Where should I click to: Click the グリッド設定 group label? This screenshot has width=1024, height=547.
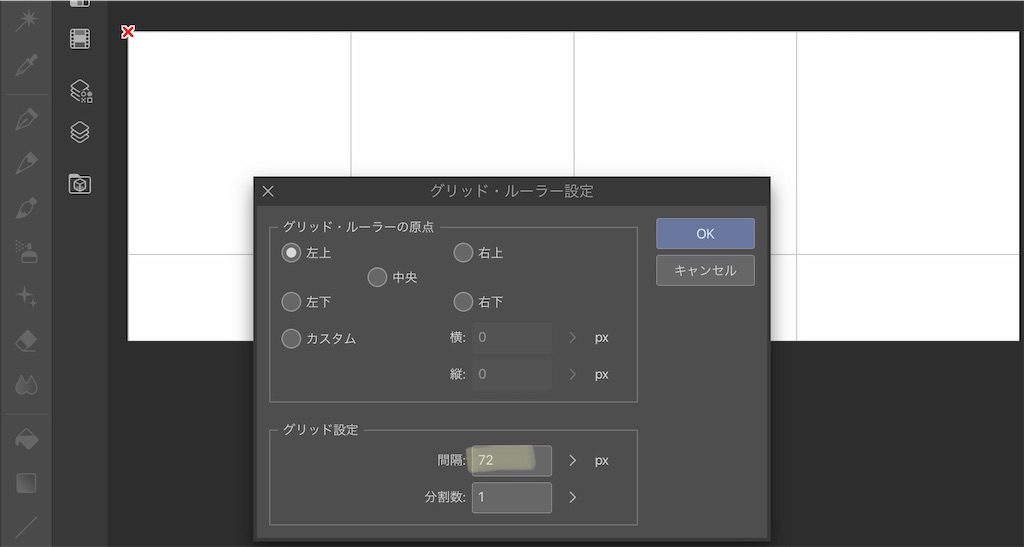coord(321,430)
